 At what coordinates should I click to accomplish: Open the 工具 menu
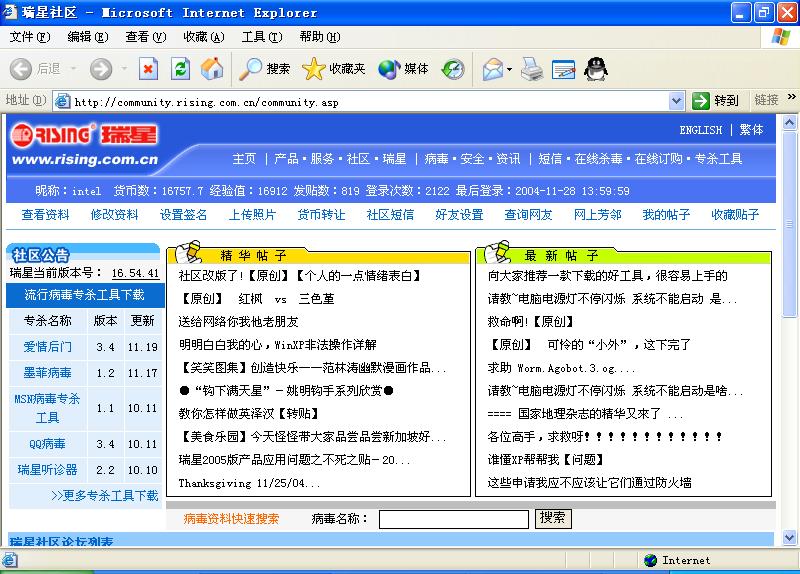[262, 37]
